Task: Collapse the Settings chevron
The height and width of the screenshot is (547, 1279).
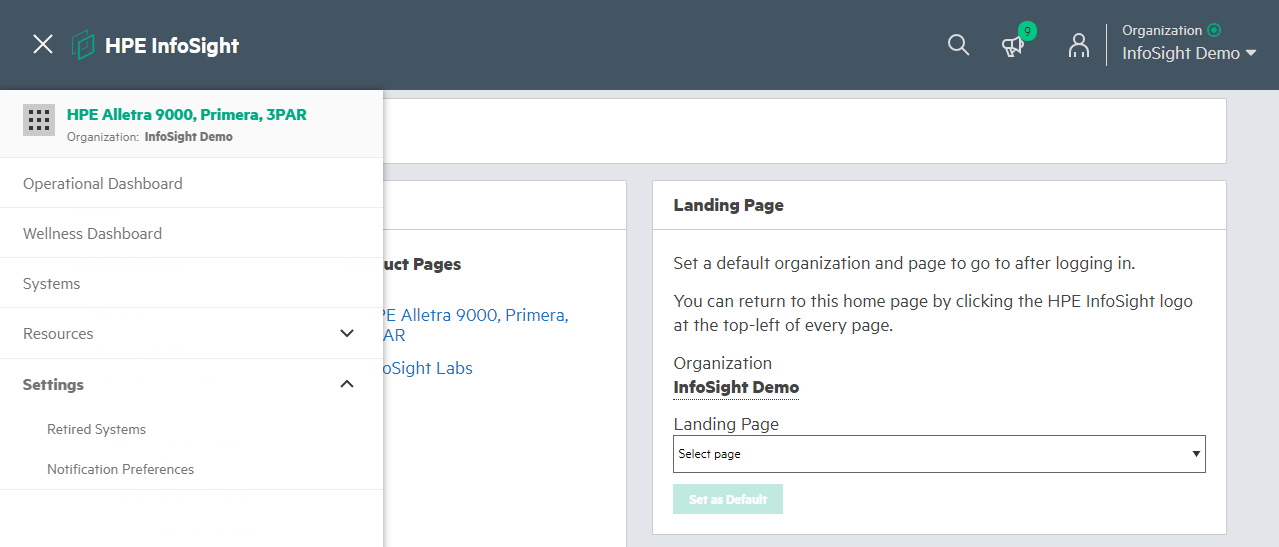Action: coord(347,384)
